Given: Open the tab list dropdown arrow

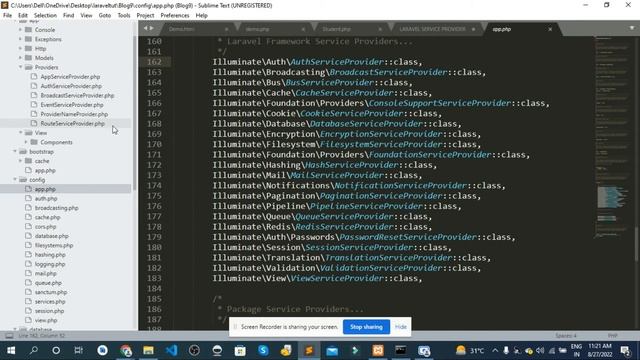Looking at the screenshot, I should pyautogui.click(x=631, y=28).
